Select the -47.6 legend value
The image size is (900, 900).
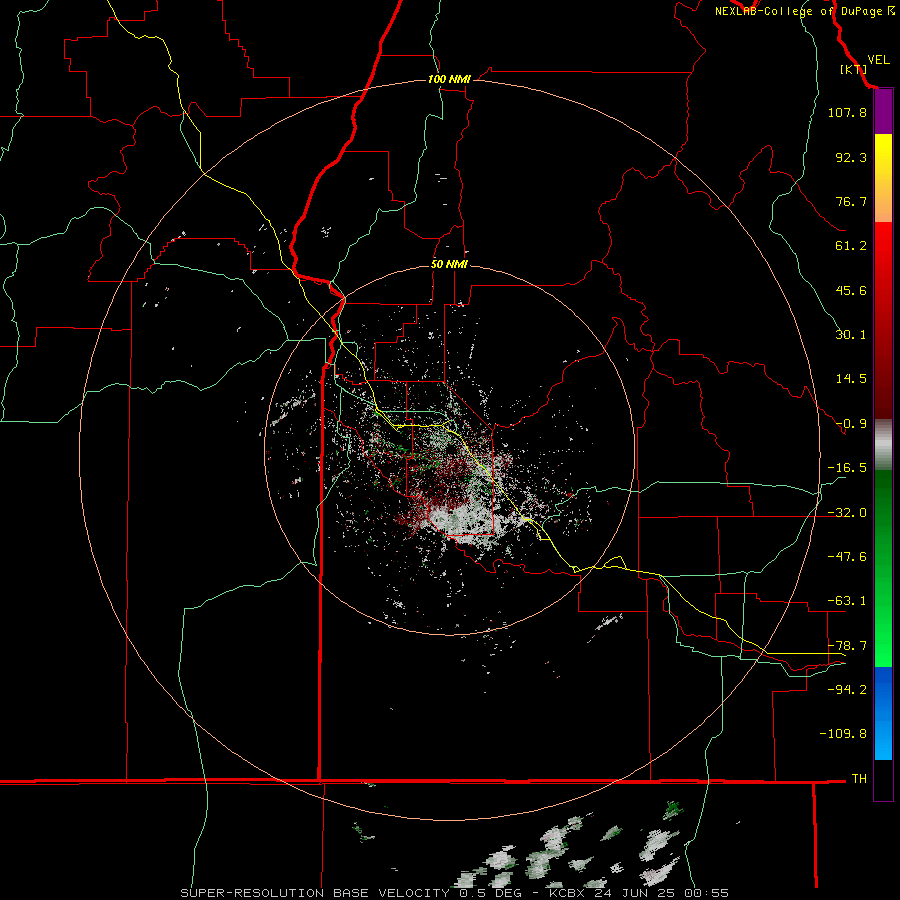[x=847, y=557]
